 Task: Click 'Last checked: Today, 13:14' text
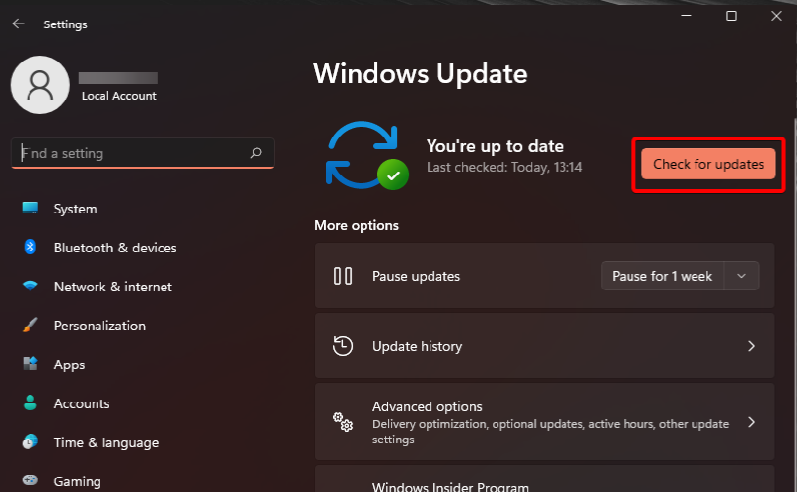click(504, 167)
